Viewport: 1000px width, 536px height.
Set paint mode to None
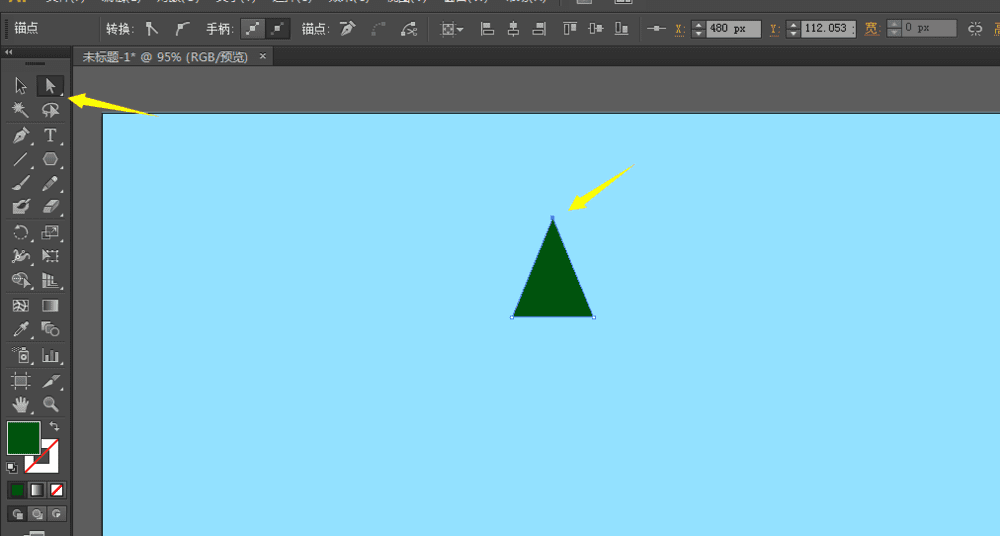(x=57, y=490)
